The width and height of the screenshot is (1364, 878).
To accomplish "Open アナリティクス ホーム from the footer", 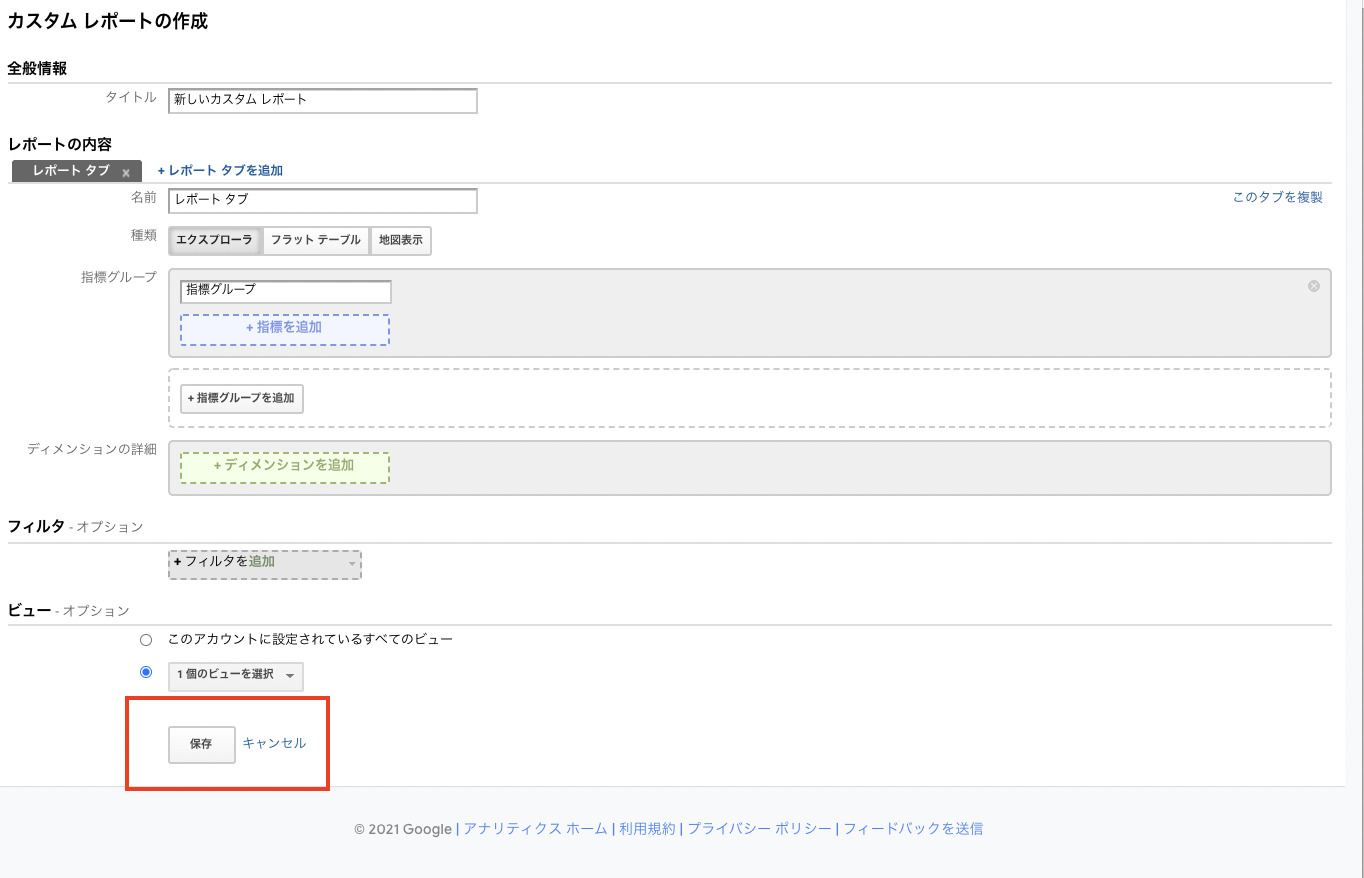I will coord(536,828).
